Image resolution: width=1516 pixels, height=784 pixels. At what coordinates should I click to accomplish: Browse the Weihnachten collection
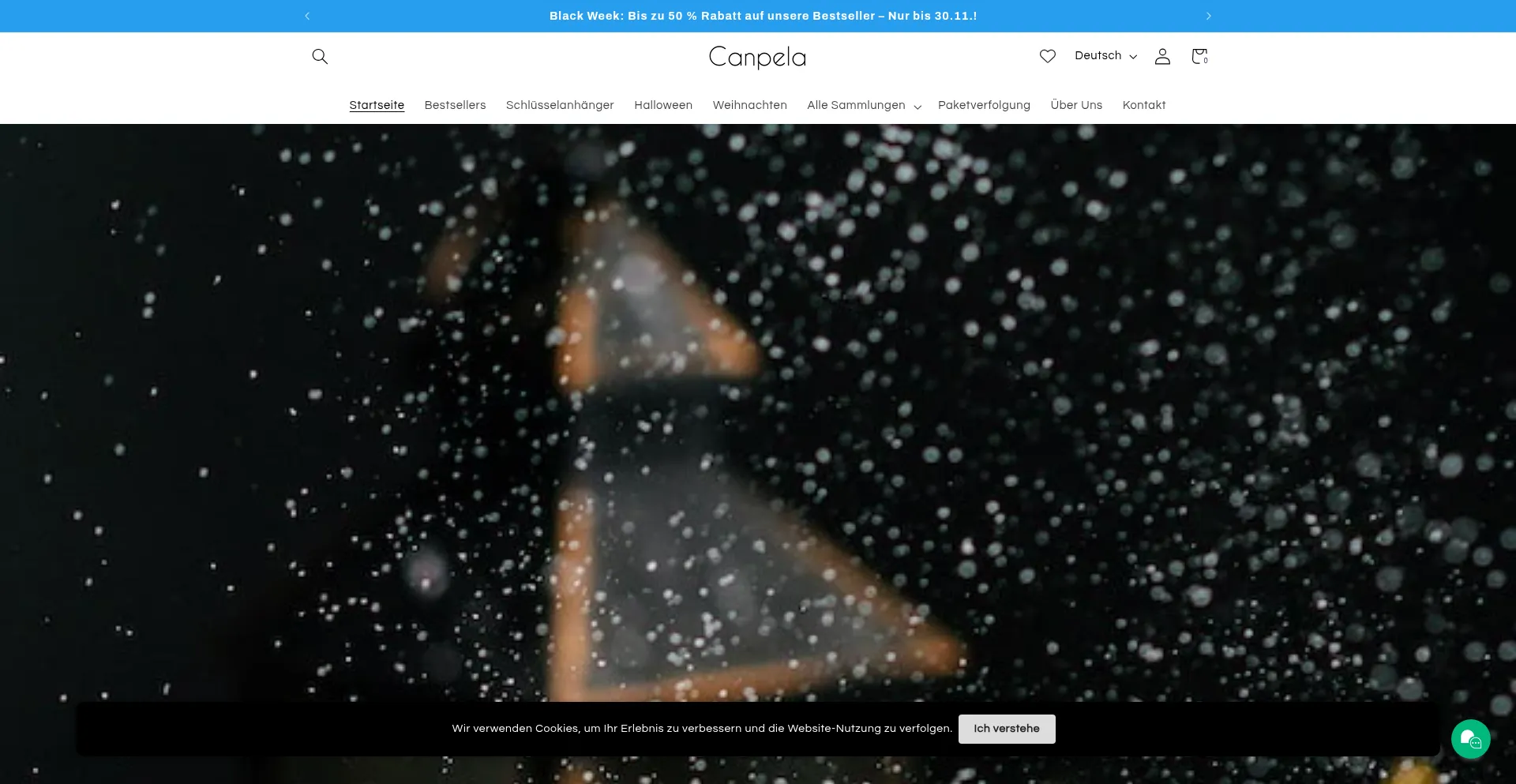(749, 106)
